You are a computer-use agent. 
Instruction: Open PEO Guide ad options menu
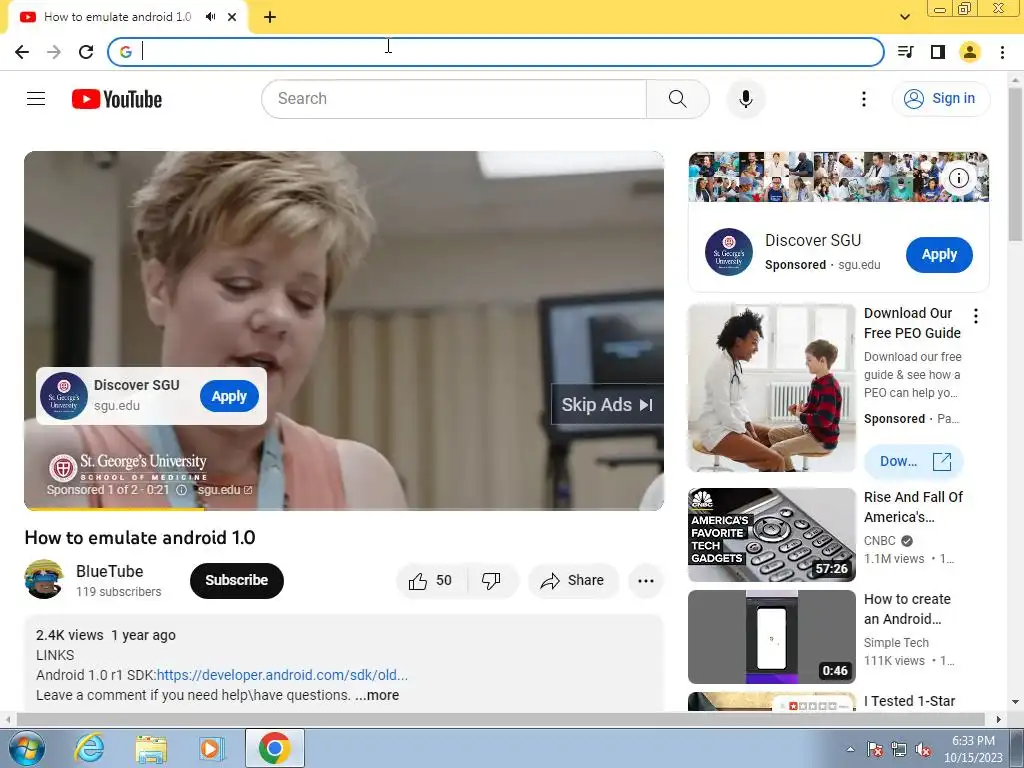point(976,316)
